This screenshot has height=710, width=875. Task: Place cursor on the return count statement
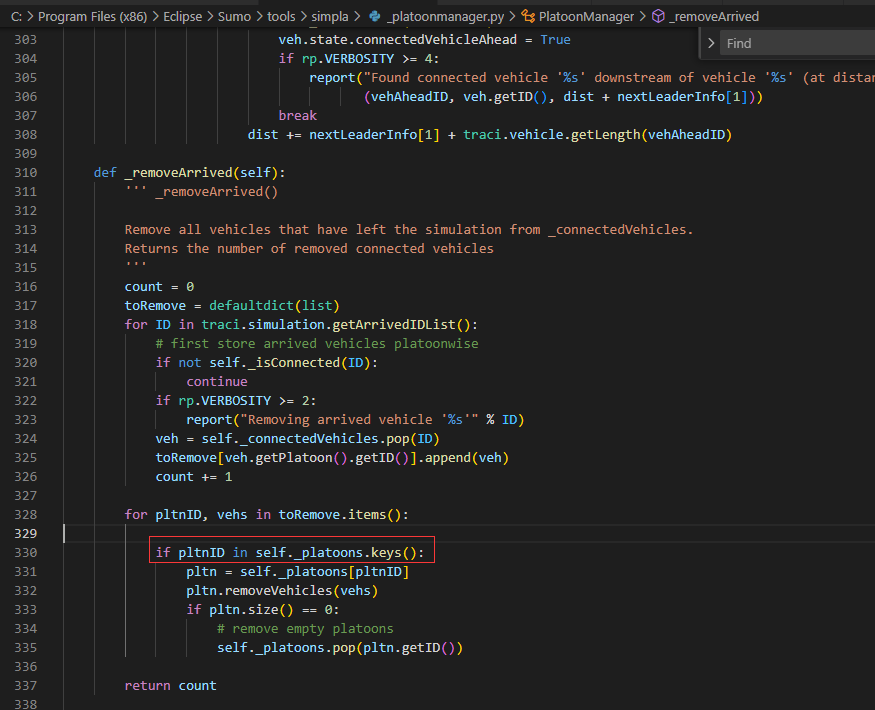tap(170, 685)
